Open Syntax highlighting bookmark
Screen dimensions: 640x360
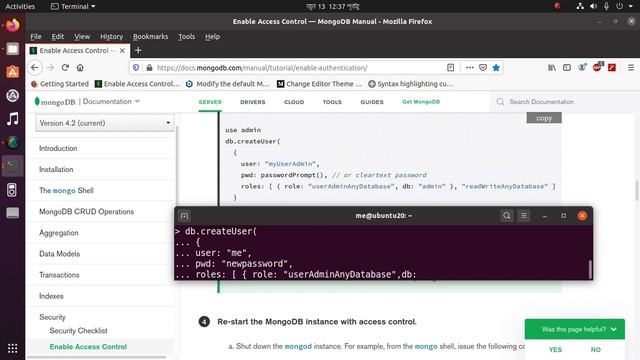tap(410, 84)
